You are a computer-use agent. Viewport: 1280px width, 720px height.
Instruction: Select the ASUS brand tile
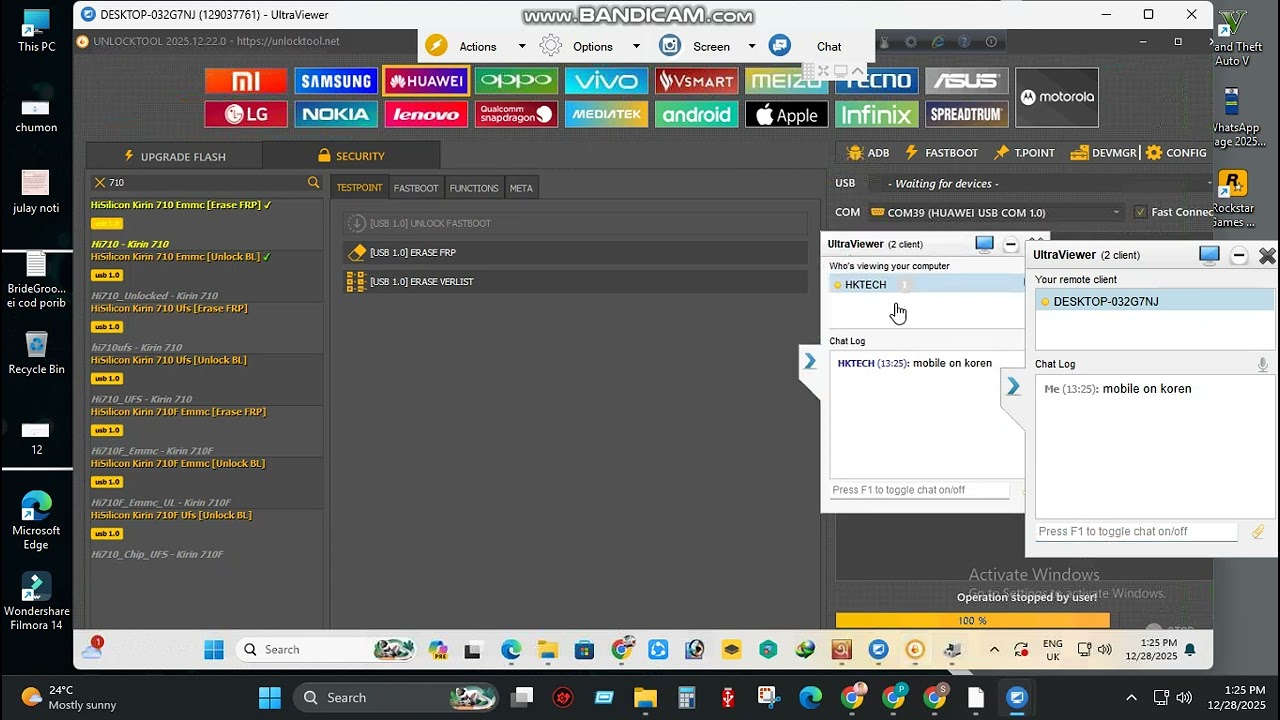pos(966,82)
